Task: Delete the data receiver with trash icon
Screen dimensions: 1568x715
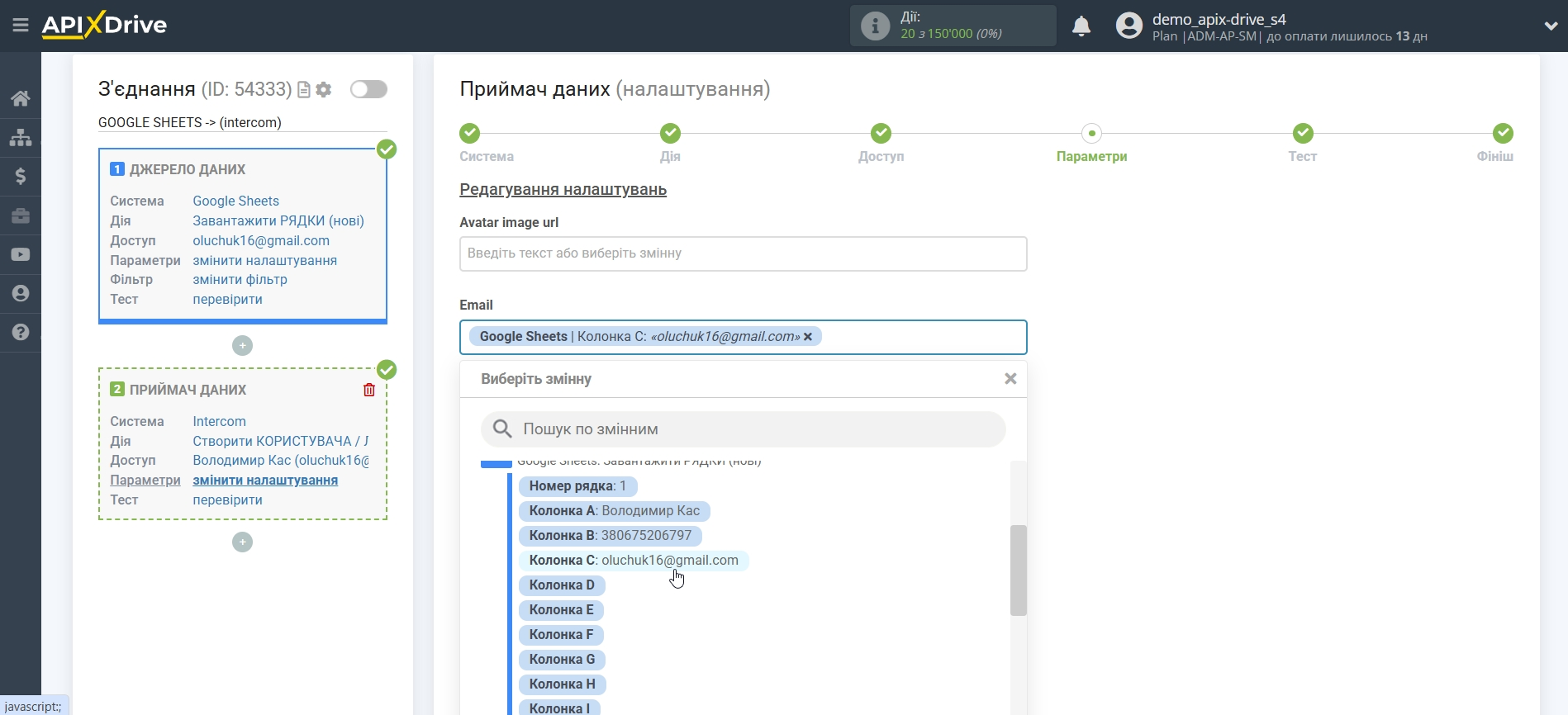Action: pyautogui.click(x=369, y=390)
